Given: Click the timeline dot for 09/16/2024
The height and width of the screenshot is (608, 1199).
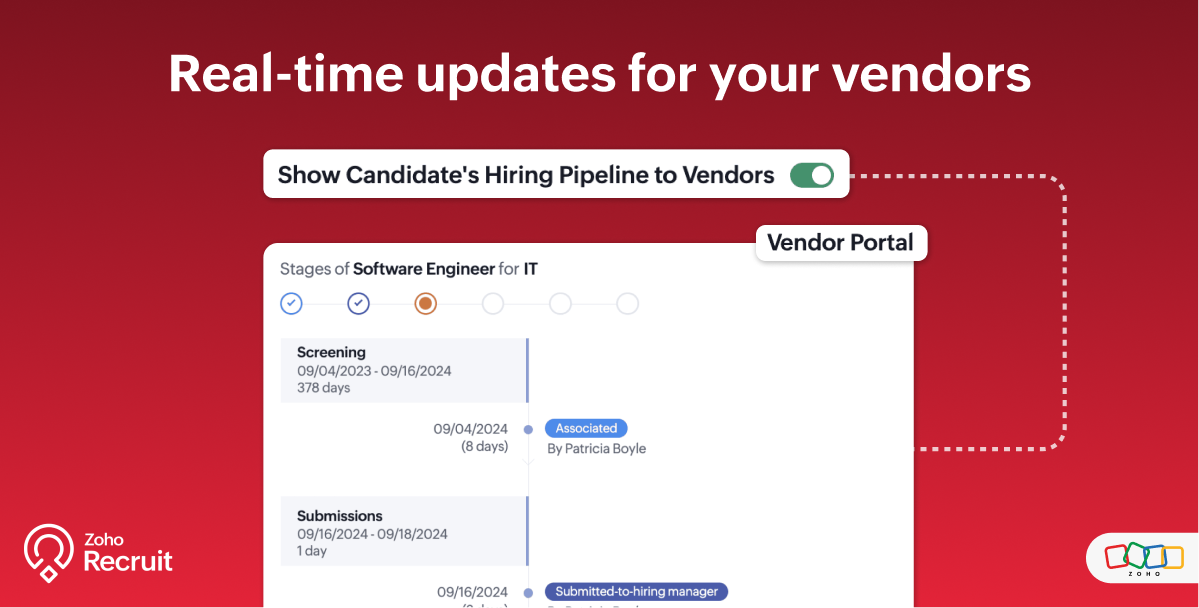Looking at the screenshot, I should 528,592.
